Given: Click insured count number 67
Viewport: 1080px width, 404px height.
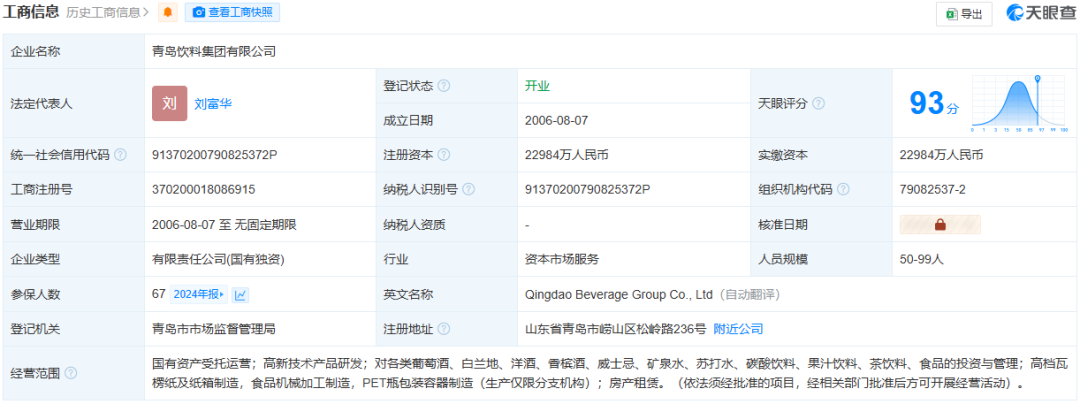Looking at the screenshot, I should click(159, 295).
